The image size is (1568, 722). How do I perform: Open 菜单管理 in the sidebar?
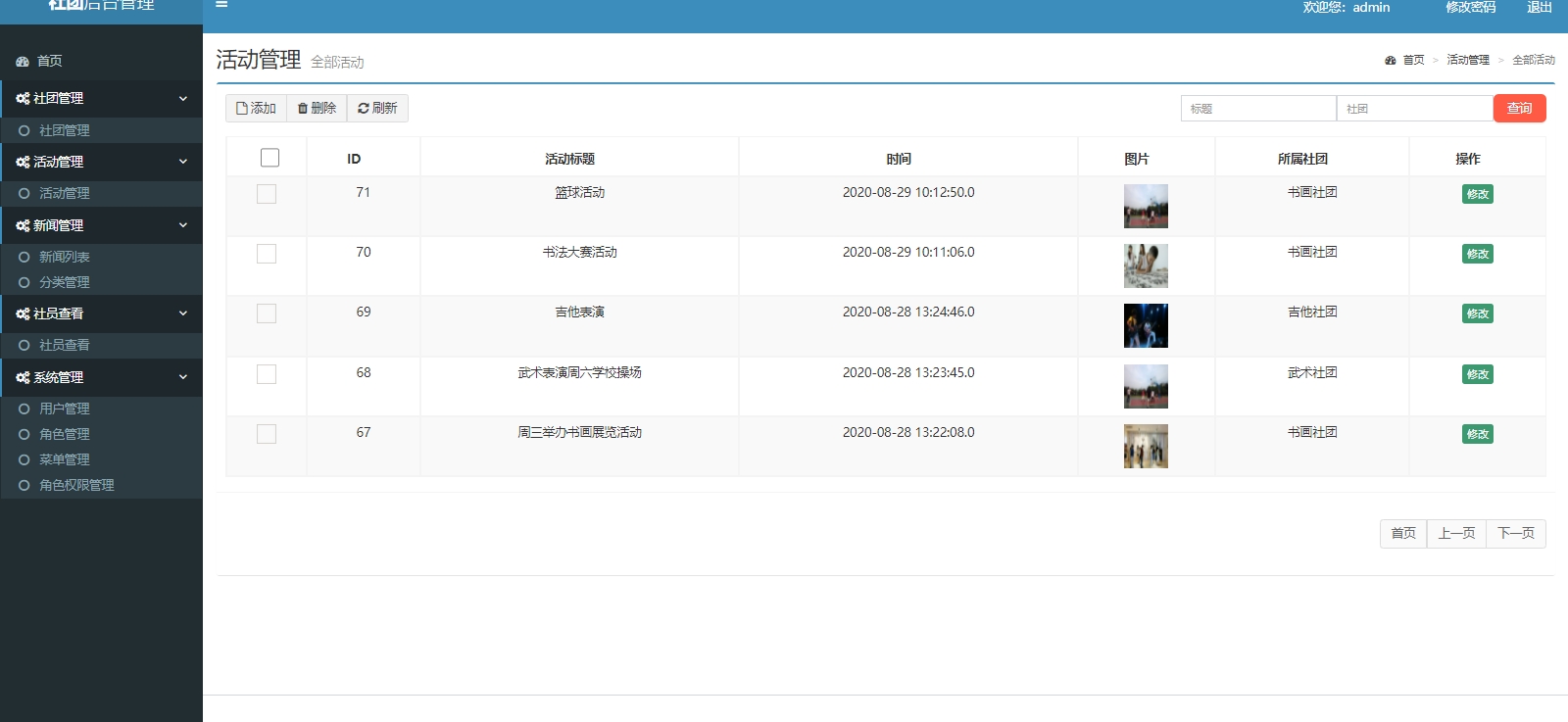pos(64,459)
